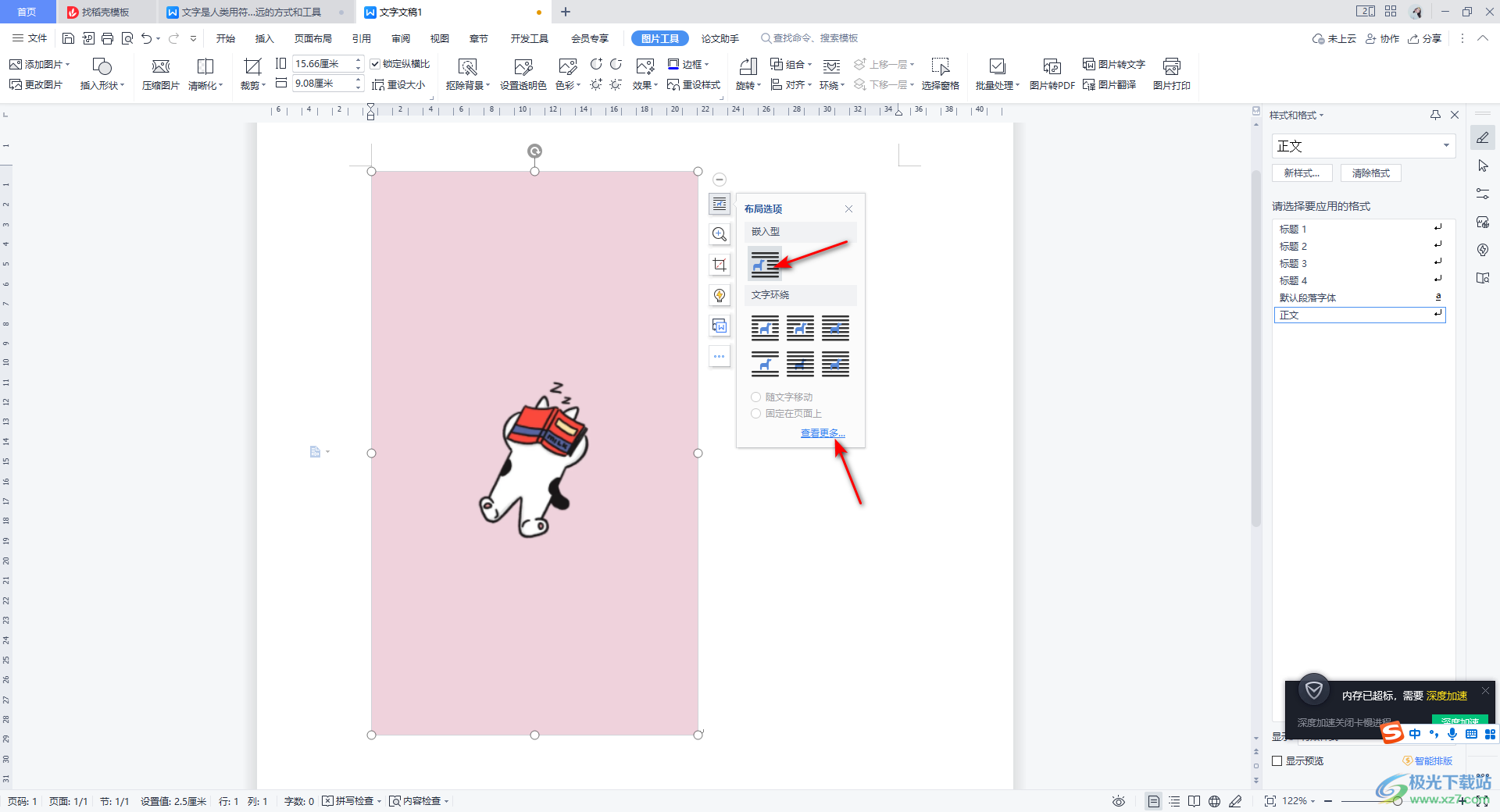
Task: Switch to page layout view in status bar
Action: click(1153, 801)
